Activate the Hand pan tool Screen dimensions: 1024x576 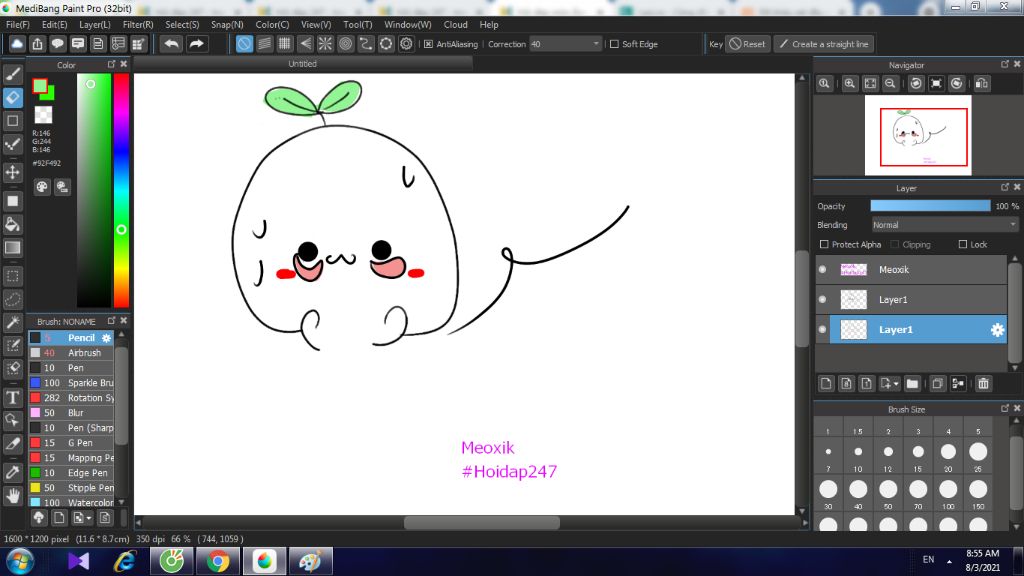[x=13, y=495]
